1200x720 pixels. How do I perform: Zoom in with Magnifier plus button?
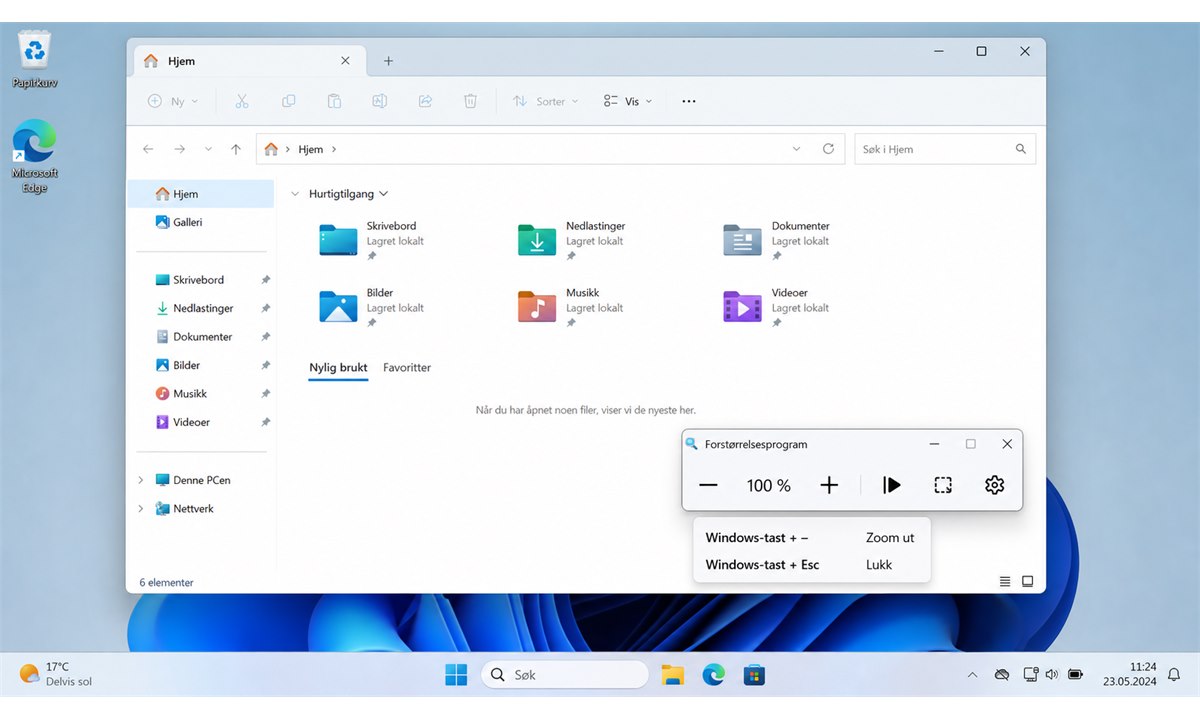click(x=829, y=485)
